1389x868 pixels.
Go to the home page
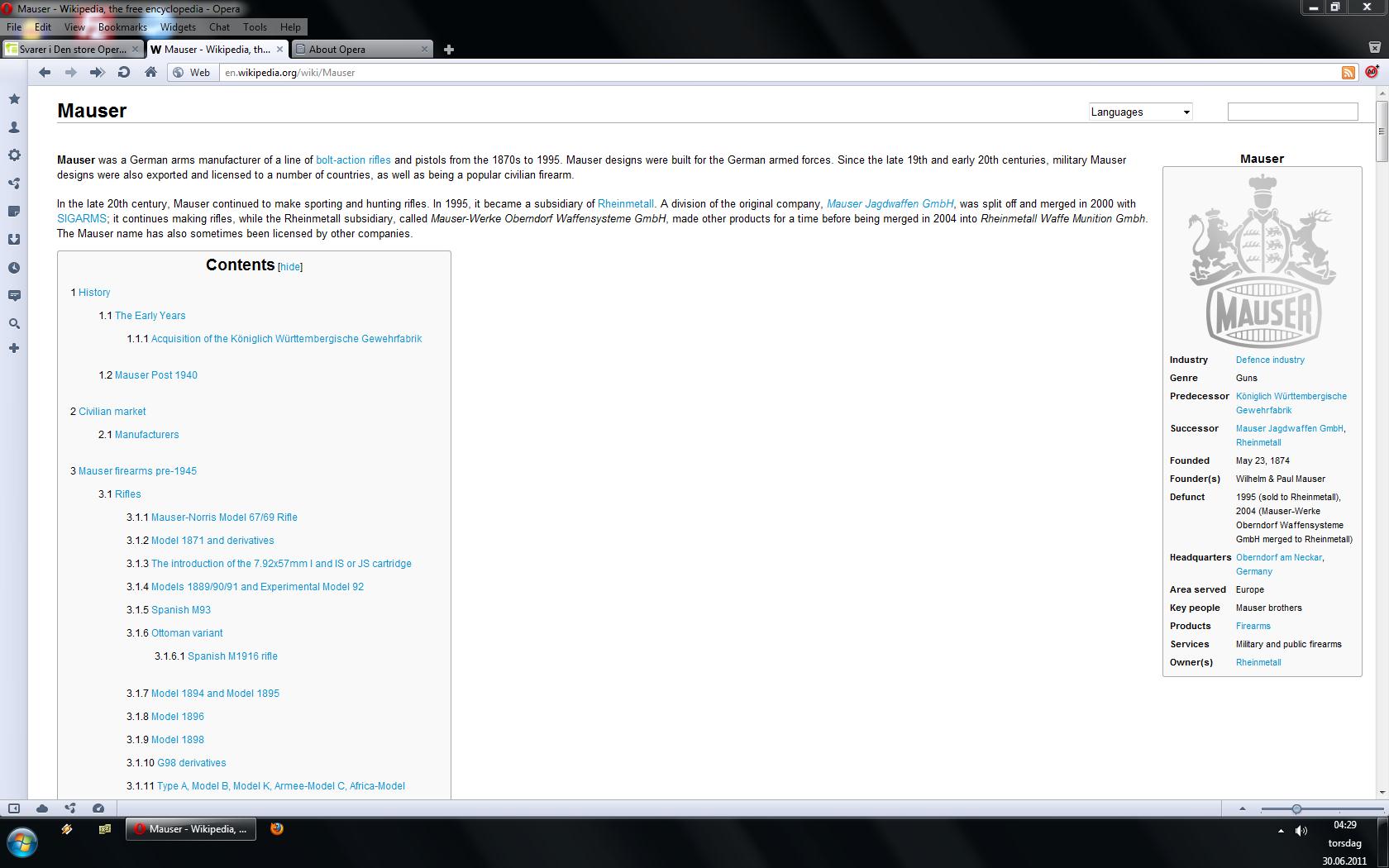(x=150, y=73)
